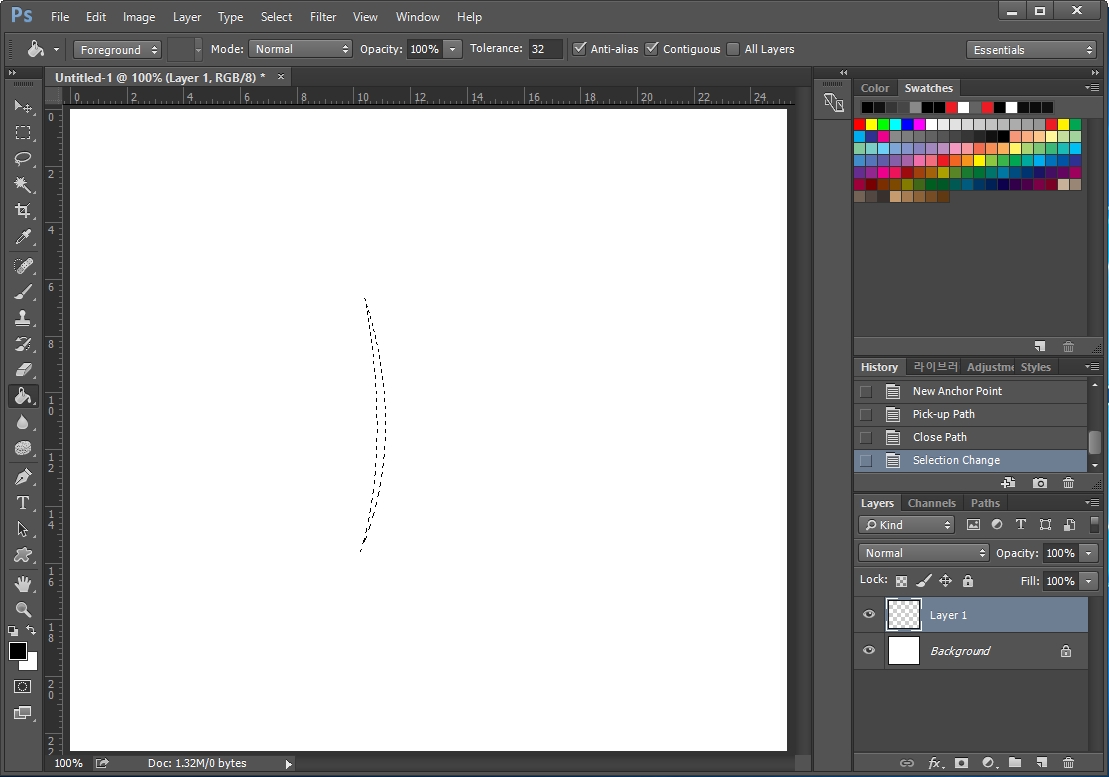
Task: Toggle the Contiguous checkbox
Action: click(652, 49)
